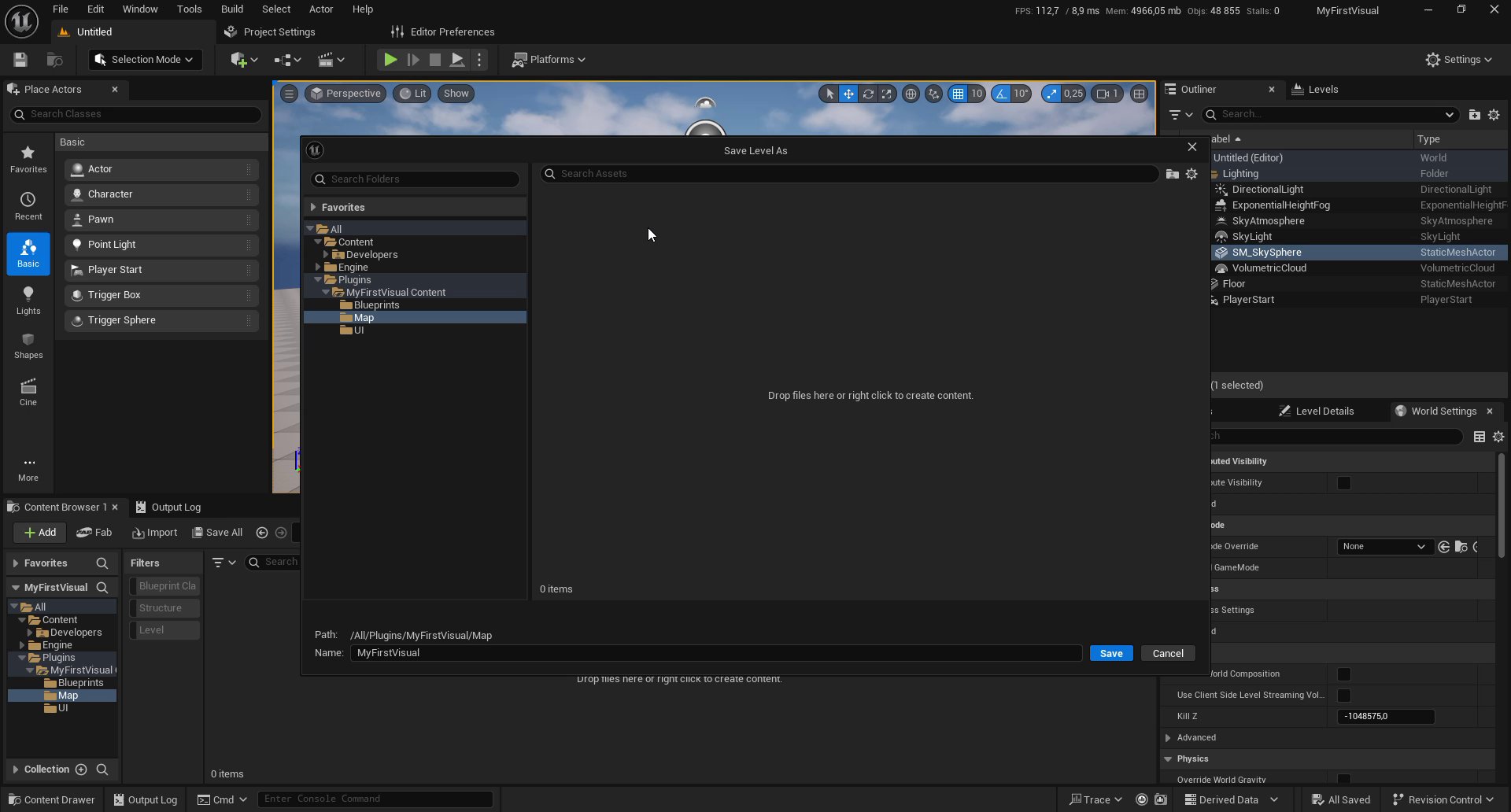The height and width of the screenshot is (812, 1511).
Task: Open the Cinematics toolbar menu icon
Action: pyautogui.click(x=331, y=60)
